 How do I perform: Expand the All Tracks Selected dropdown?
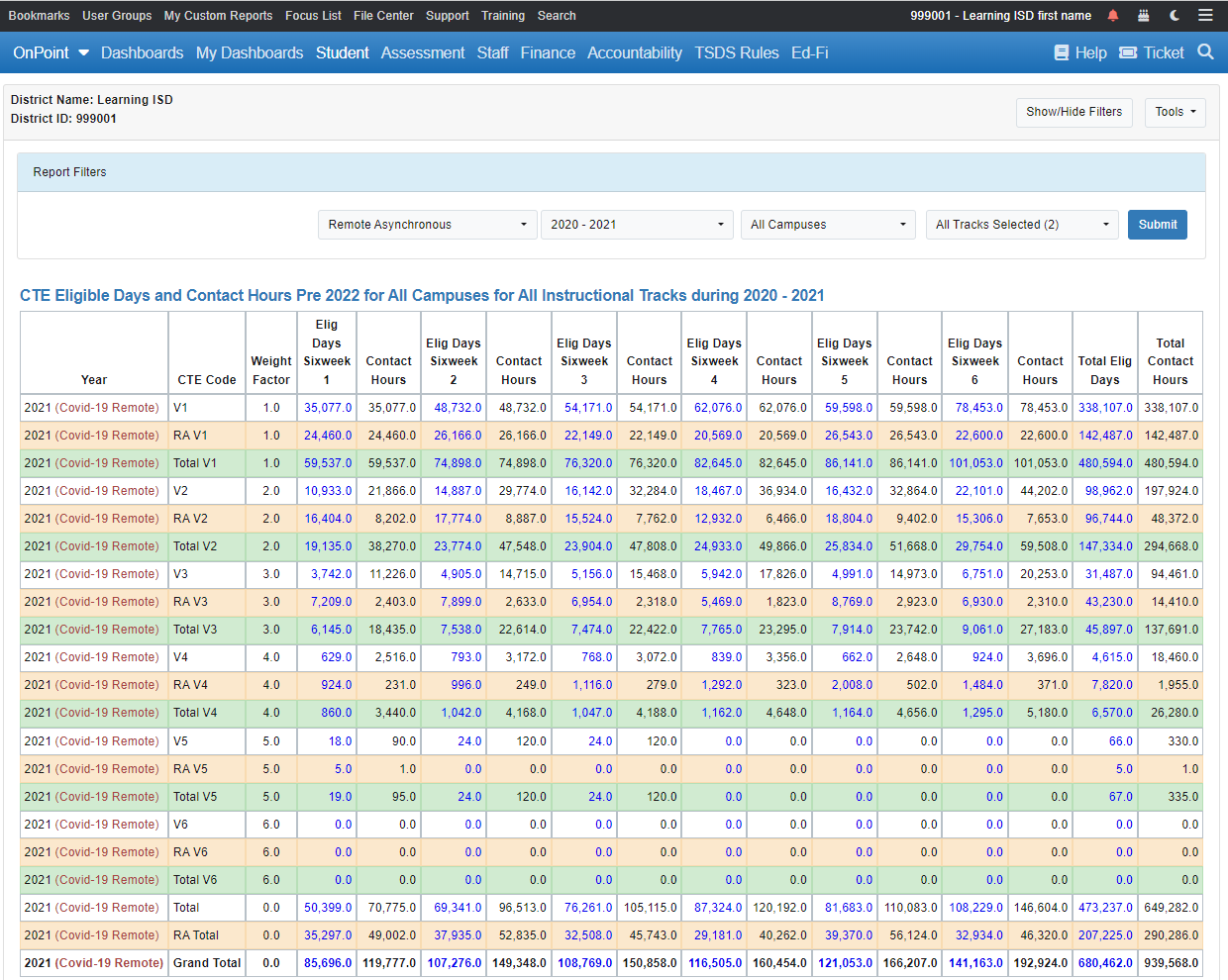pyautogui.click(x=1022, y=225)
